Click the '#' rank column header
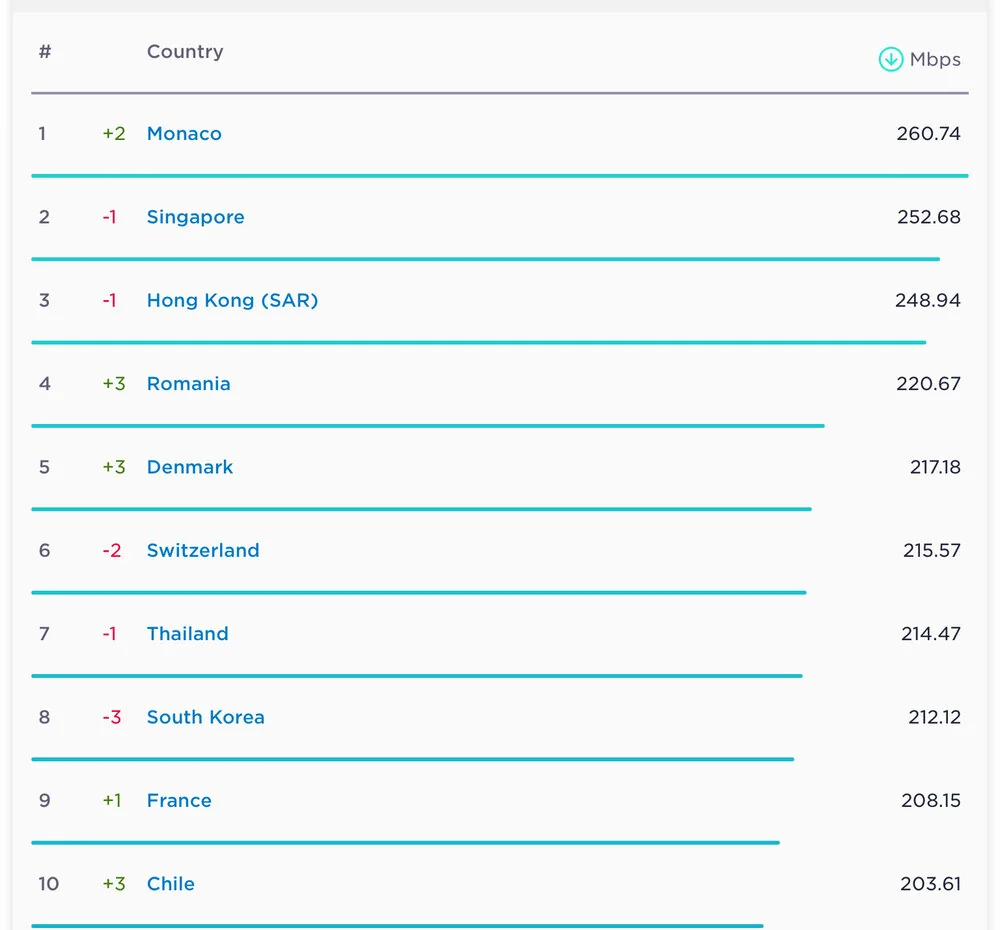 (44, 51)
